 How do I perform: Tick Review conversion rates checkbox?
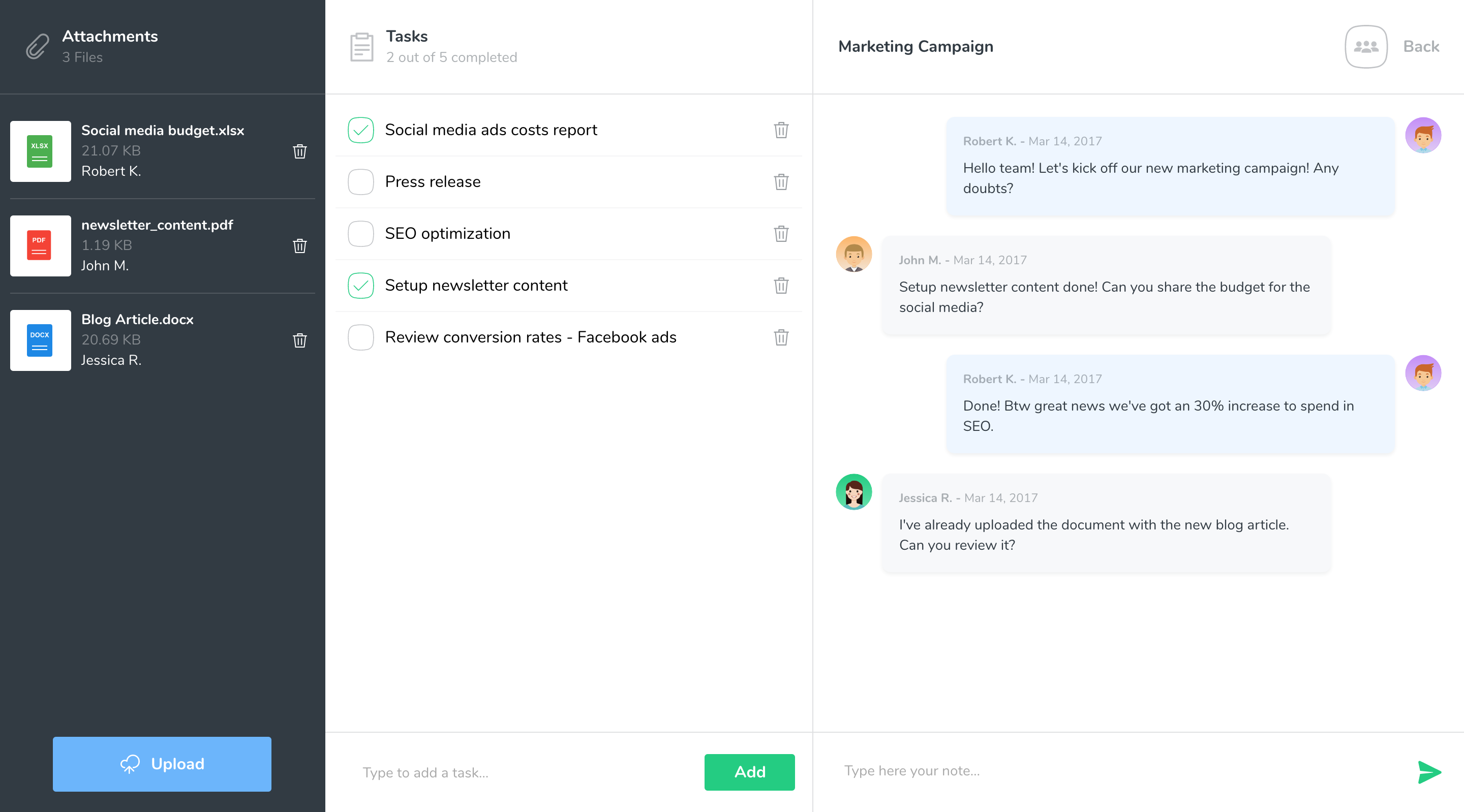tap(360, 337)
